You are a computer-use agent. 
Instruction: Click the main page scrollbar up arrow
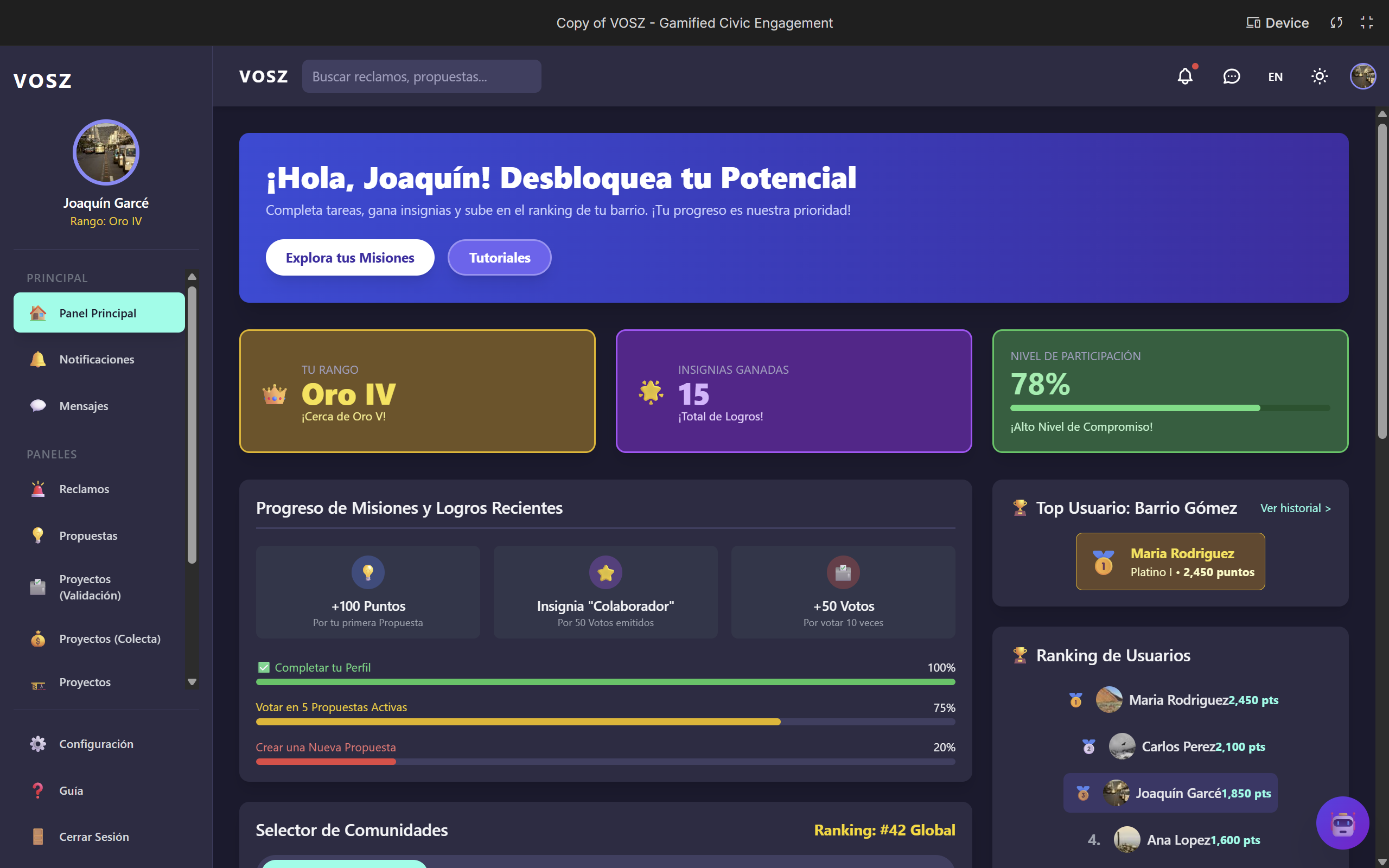click(x=1382, y=114)
